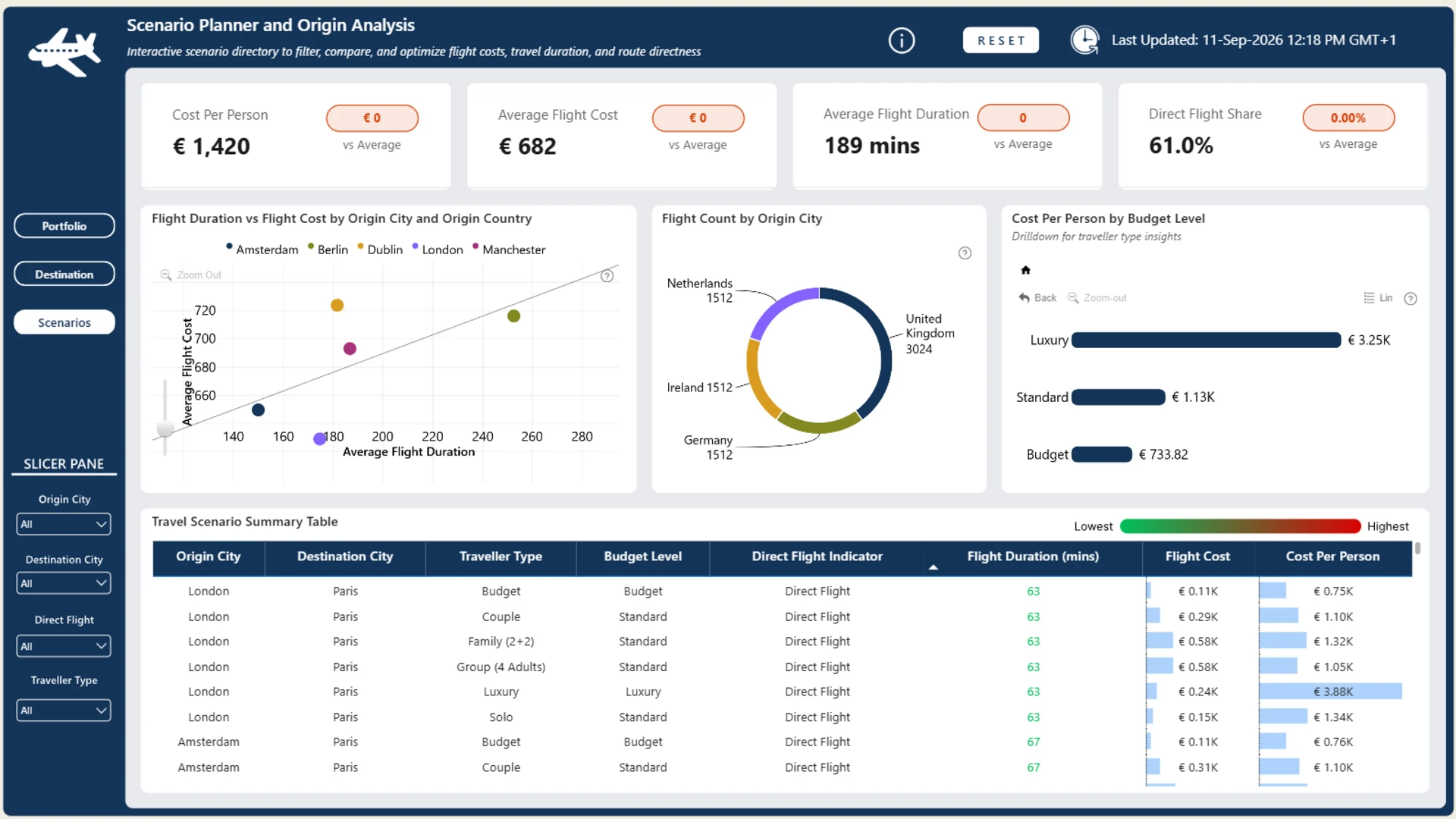Open help icon in Budget Level chart
Screen dimensions: 1456x819
(1410, 299)
